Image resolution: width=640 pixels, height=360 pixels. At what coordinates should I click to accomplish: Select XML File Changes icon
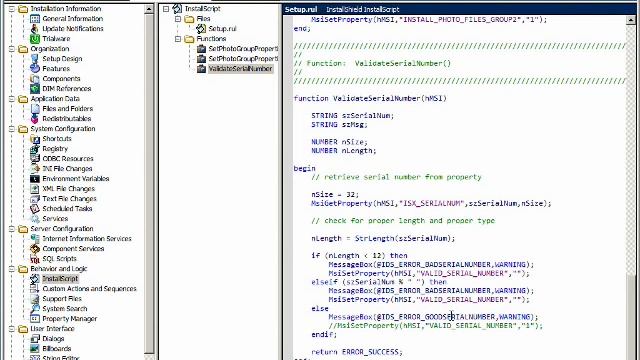coord(35,189)
